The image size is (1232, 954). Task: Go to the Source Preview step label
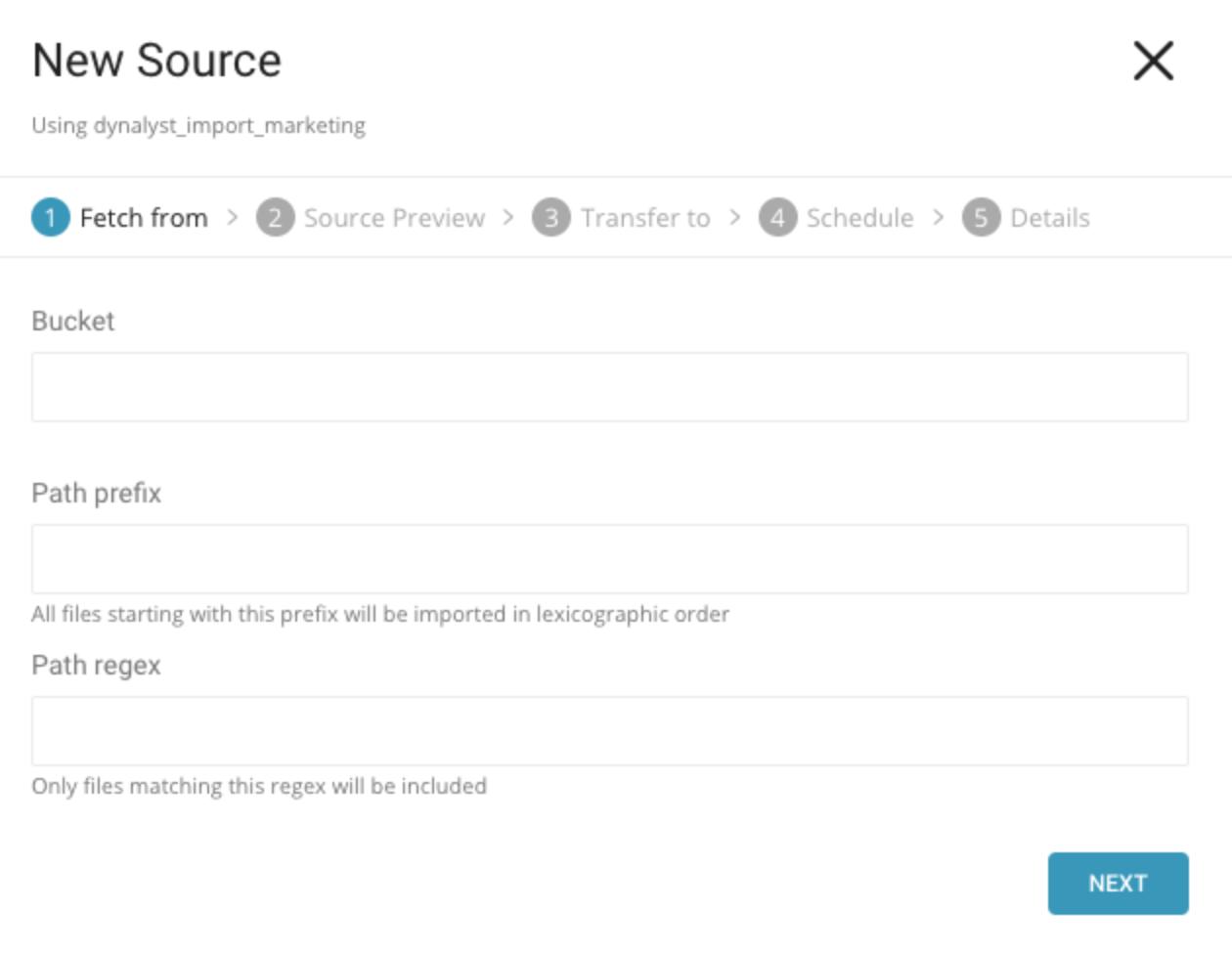pos(394,217)
